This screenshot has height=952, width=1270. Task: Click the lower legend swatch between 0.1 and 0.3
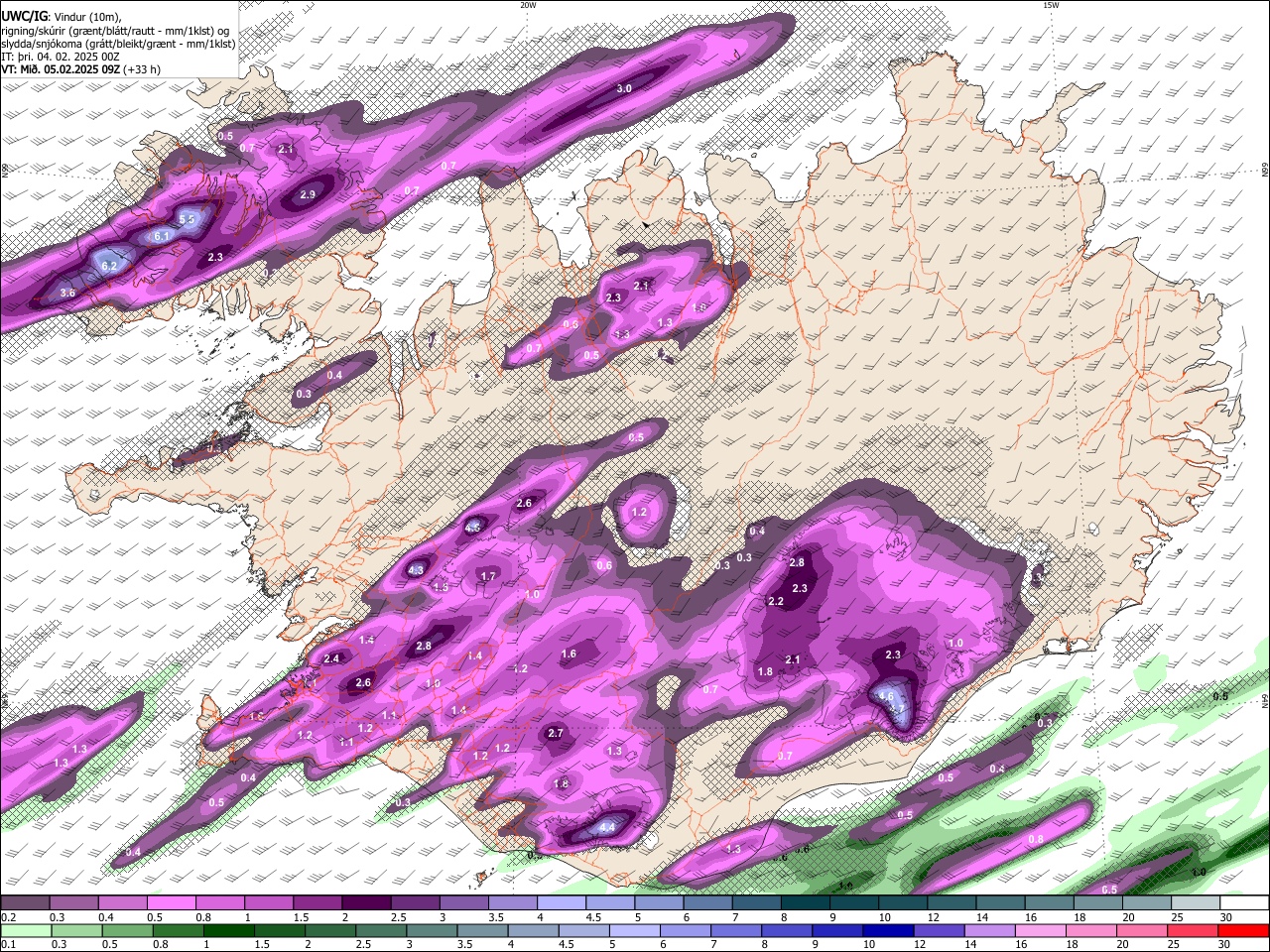click(25, 930)
